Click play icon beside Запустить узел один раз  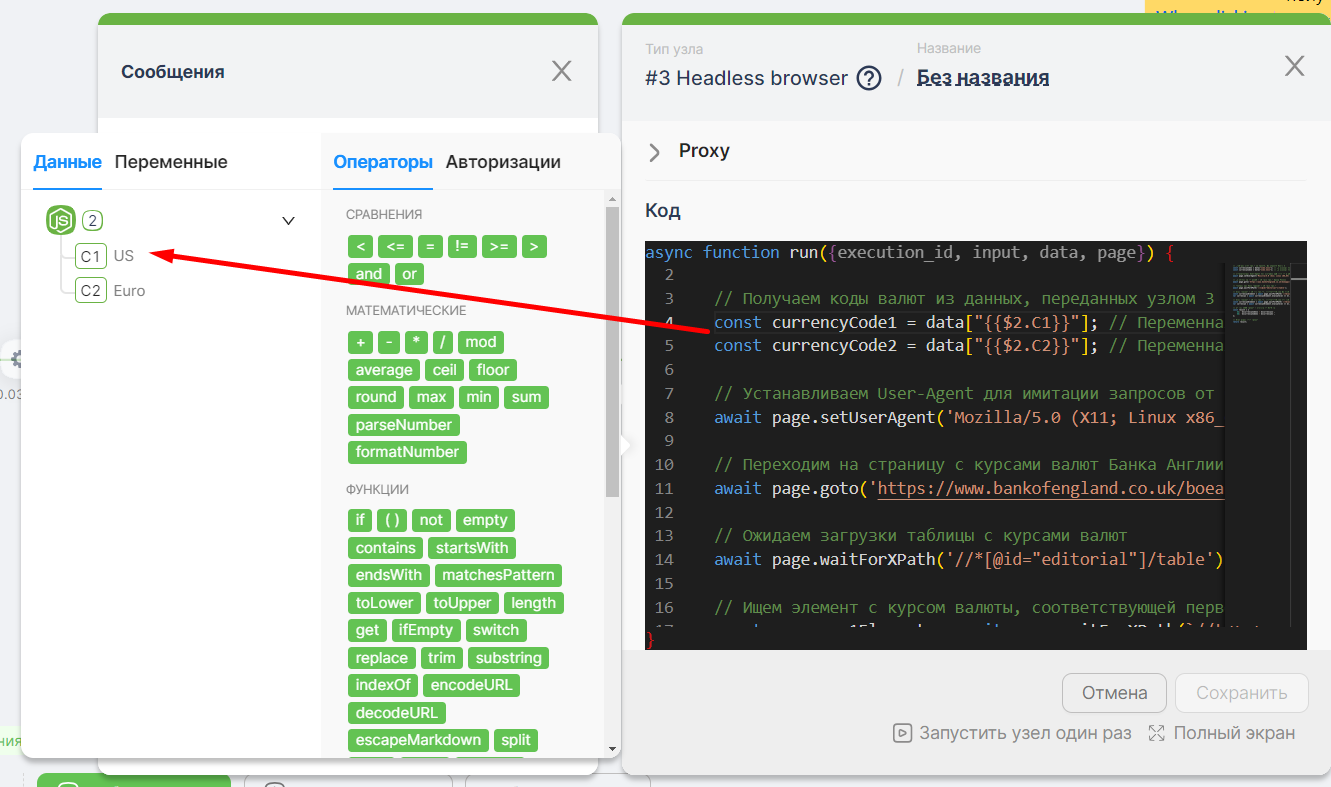tap(902, 733)
